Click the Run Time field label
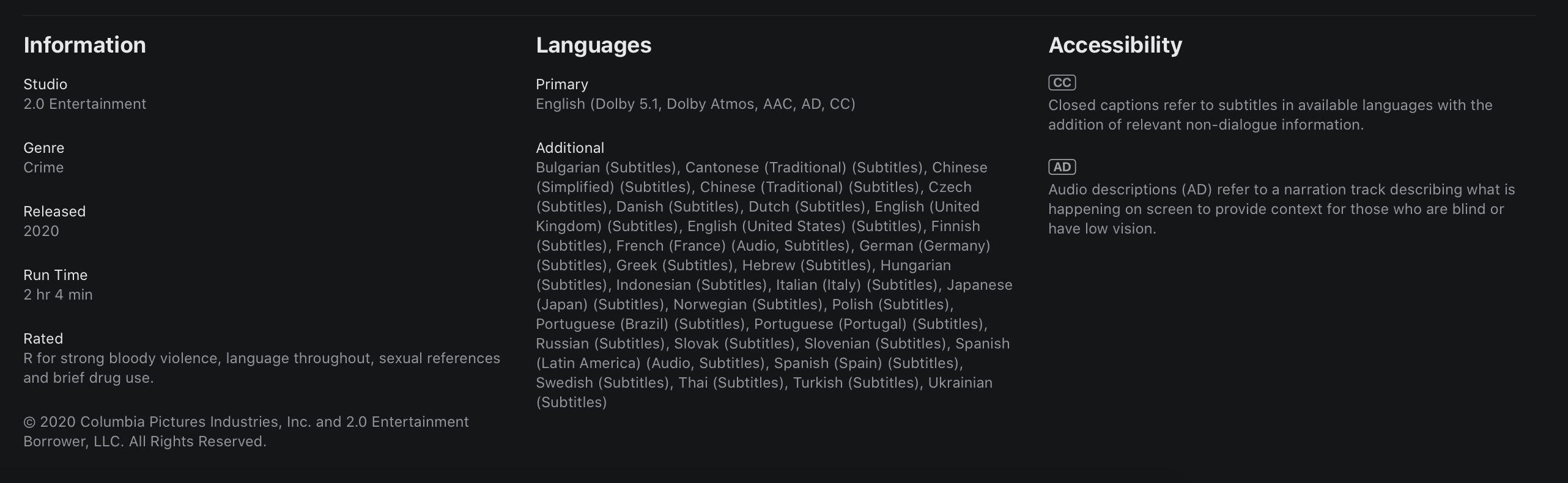Viewport: 1568px width, 483px height. click(x=55, y=275)
